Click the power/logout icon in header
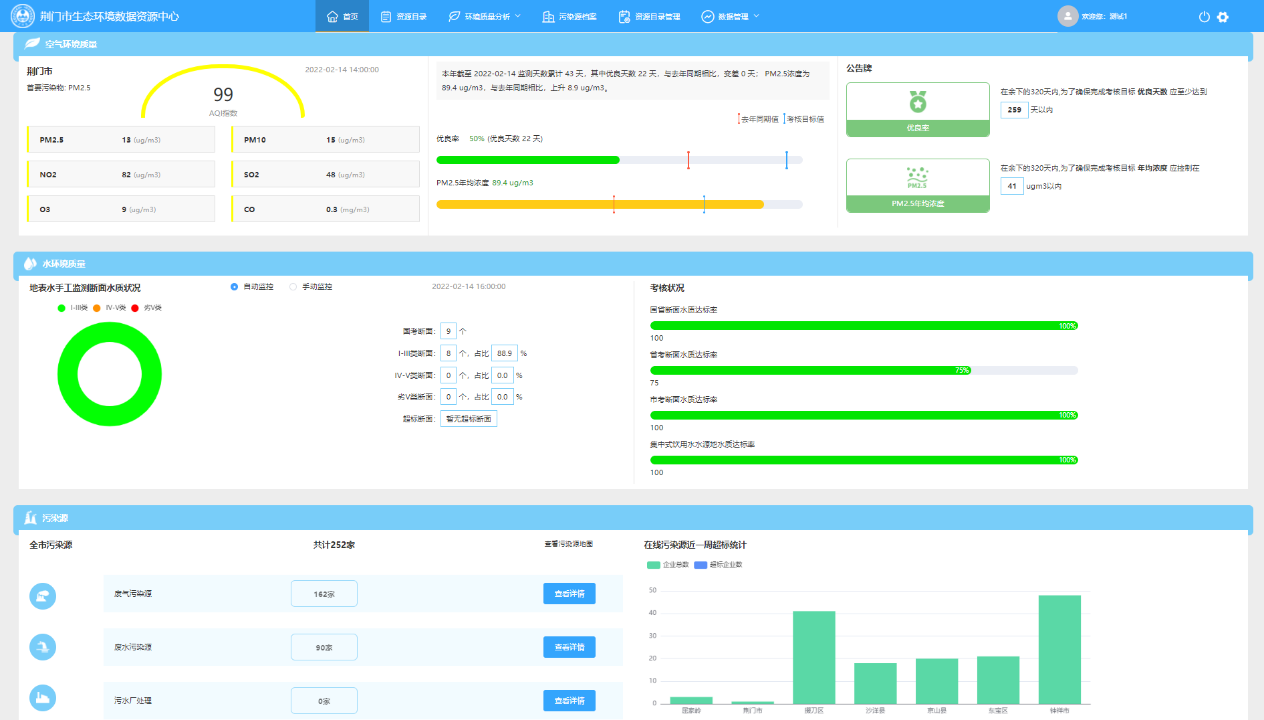This screenshot has width=1264, height=720. (x=1204, y=17)
